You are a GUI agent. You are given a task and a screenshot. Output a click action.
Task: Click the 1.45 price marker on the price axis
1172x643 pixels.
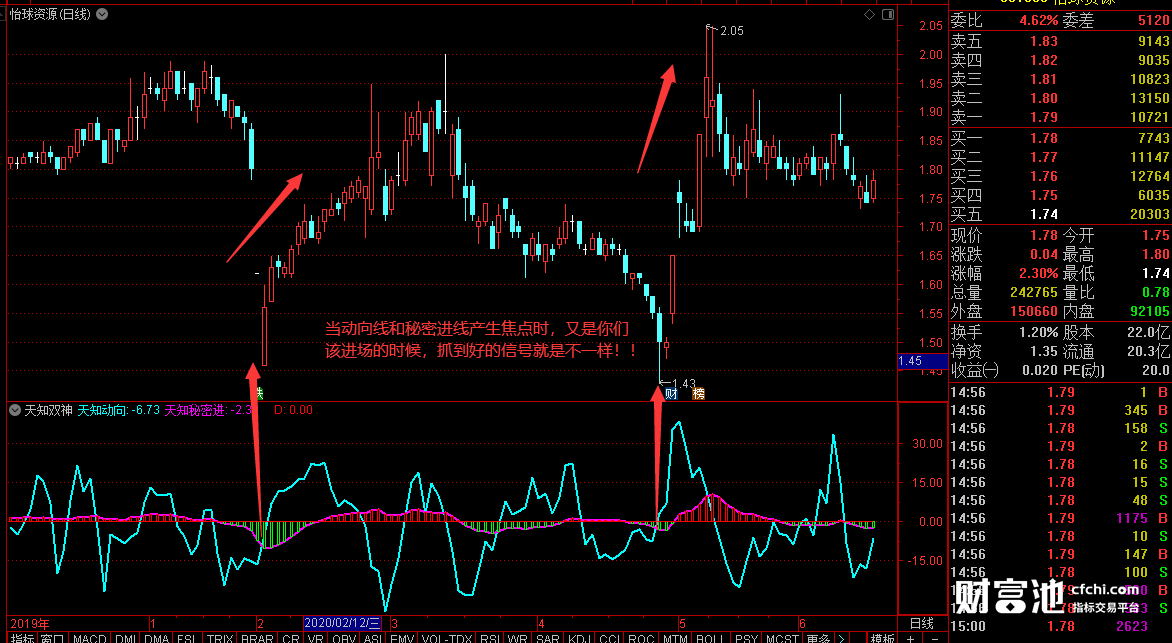(x=922, y=361)
